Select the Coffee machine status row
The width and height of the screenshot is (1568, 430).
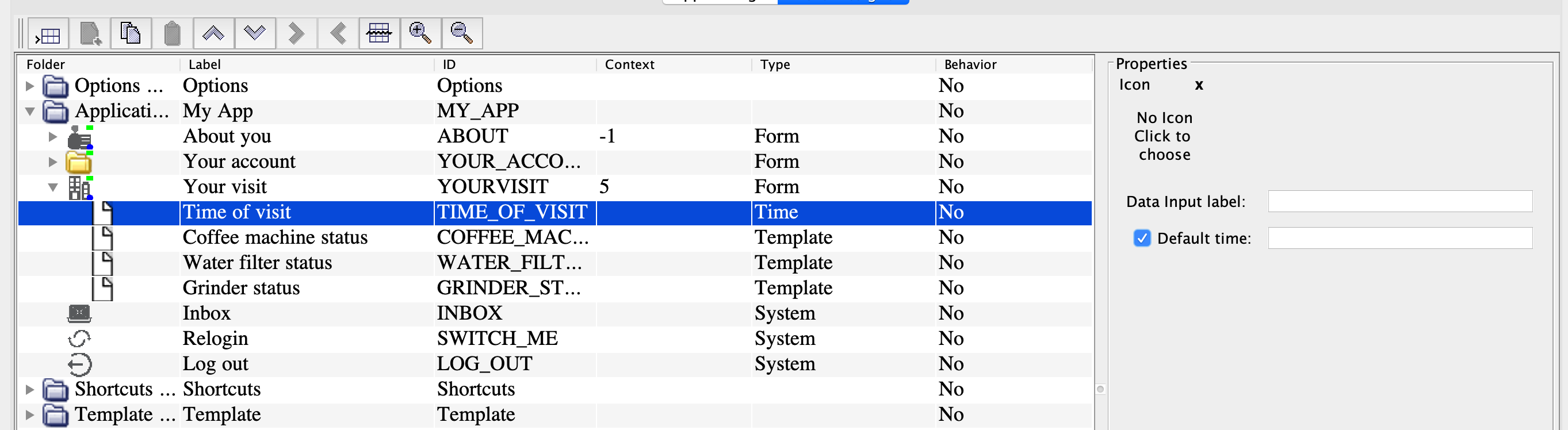point(275,238)
